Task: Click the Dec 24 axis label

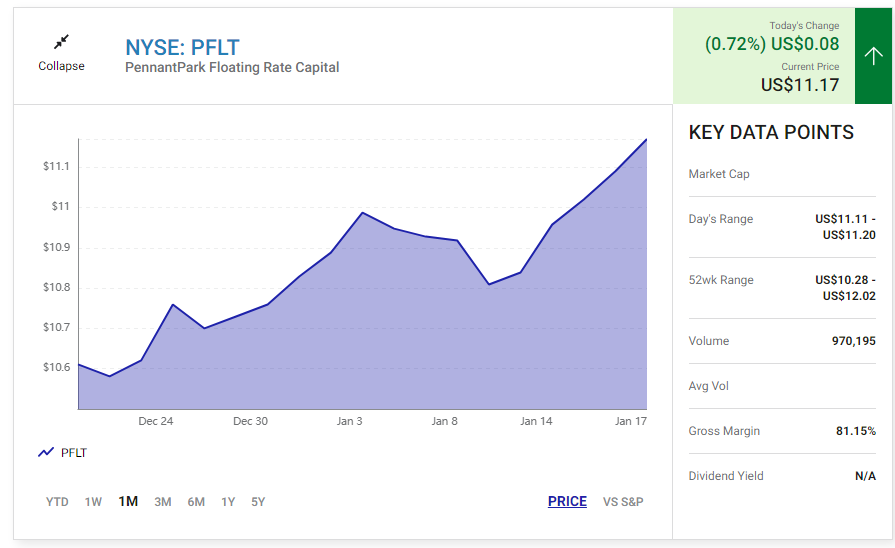Action: (155, 421)
